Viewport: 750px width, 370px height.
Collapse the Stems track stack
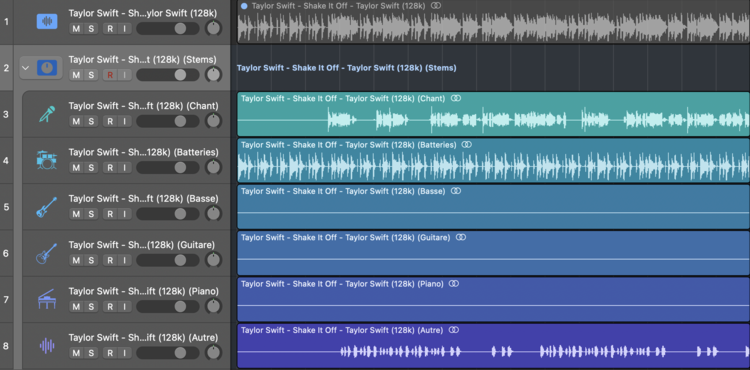pos(26,68)
